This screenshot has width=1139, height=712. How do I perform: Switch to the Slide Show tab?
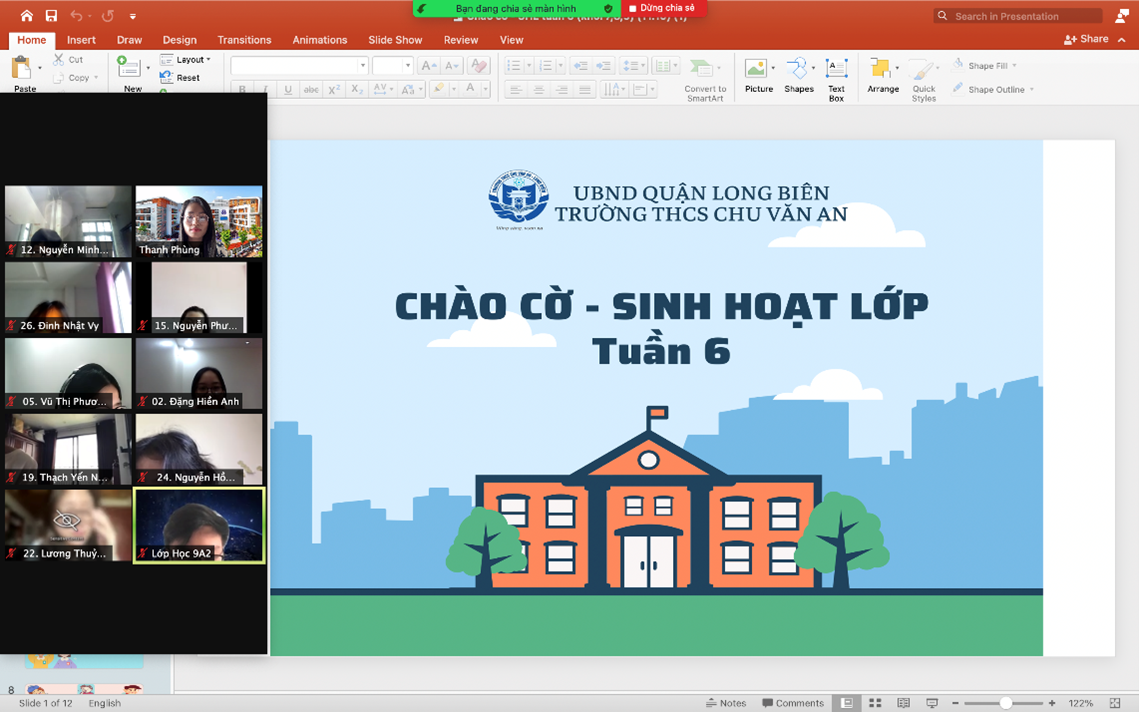coord(395,40)
